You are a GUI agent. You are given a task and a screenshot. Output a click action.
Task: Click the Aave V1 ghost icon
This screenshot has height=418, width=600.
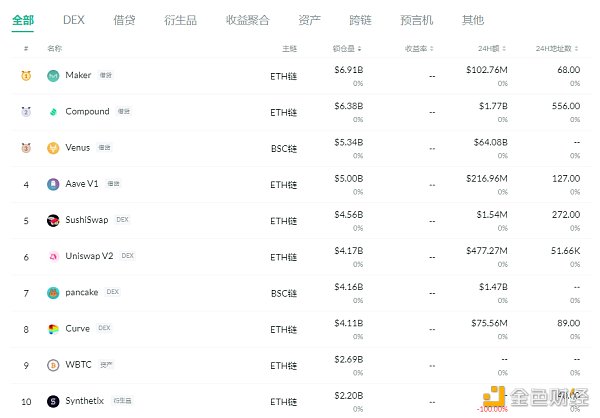(53, 184)
